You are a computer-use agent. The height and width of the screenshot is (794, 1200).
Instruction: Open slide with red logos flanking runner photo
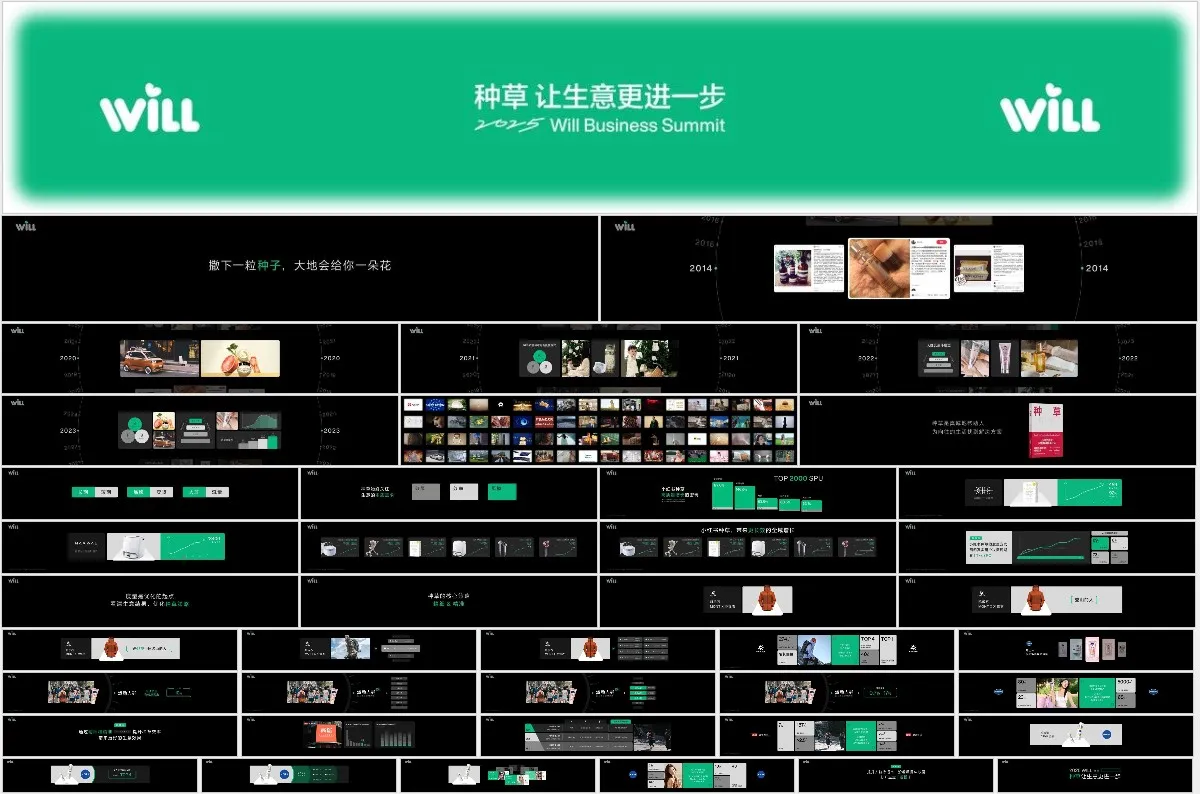pos(837,735)
